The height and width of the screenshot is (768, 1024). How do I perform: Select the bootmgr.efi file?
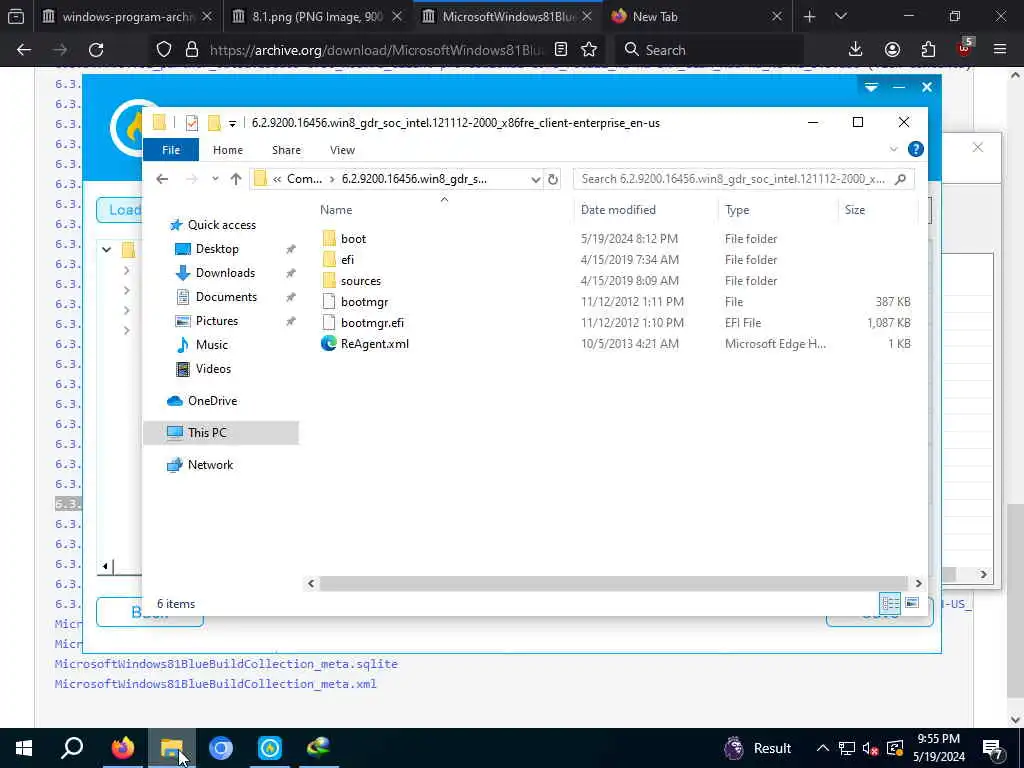[x=372, y=323]
